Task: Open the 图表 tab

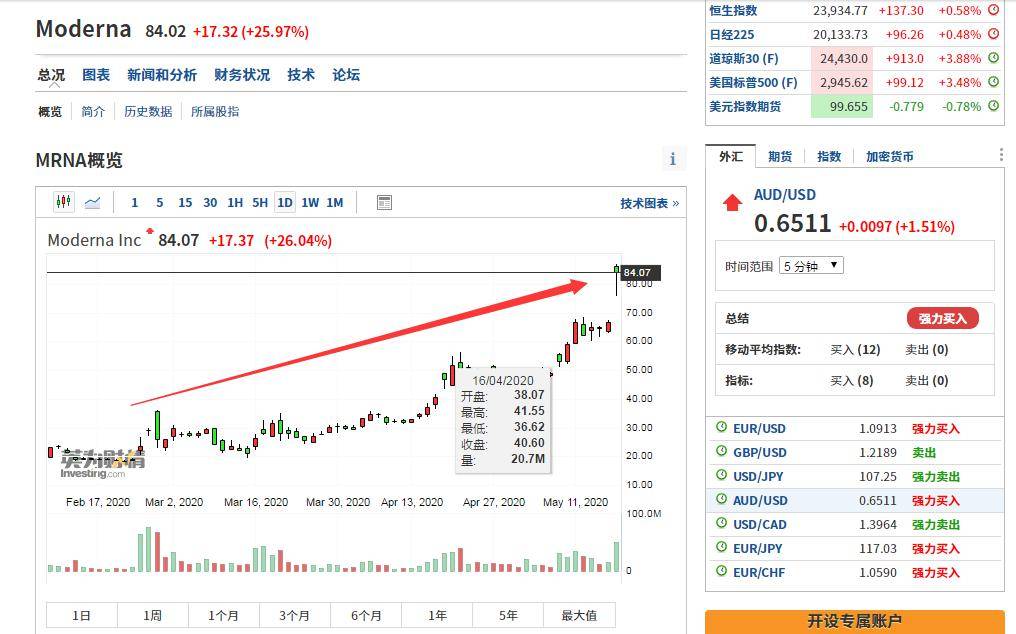Action: tap(96, 75)
